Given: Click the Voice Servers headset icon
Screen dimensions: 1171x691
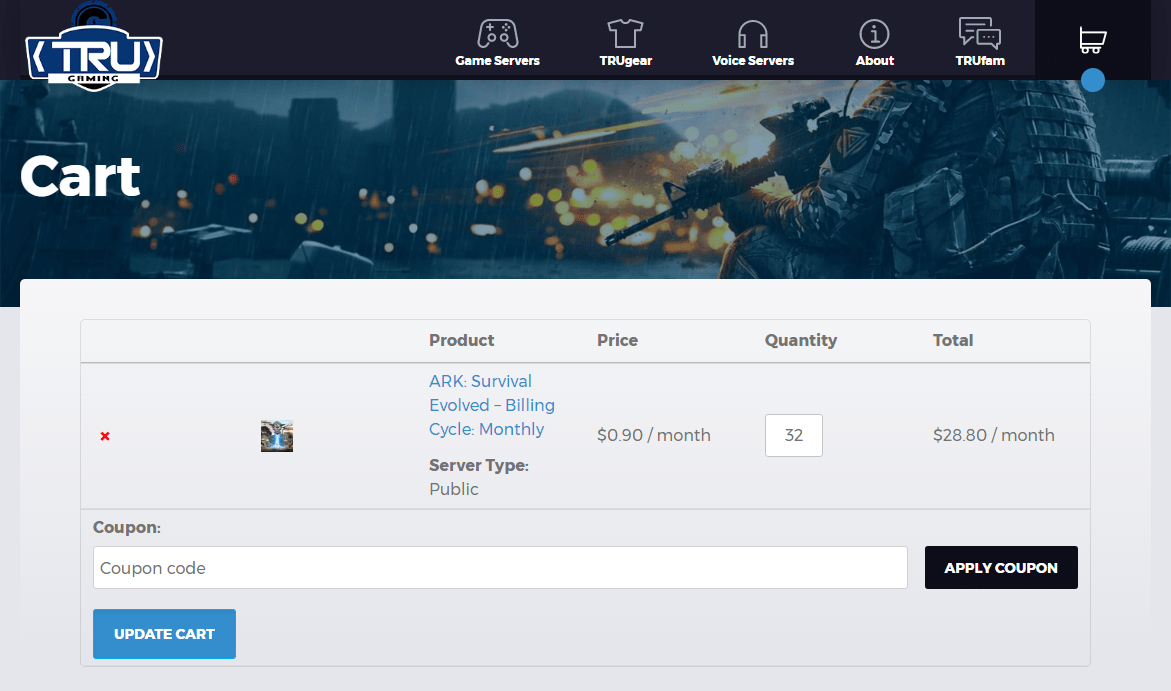Looking at the screenshot, I should tap(752, 34).
